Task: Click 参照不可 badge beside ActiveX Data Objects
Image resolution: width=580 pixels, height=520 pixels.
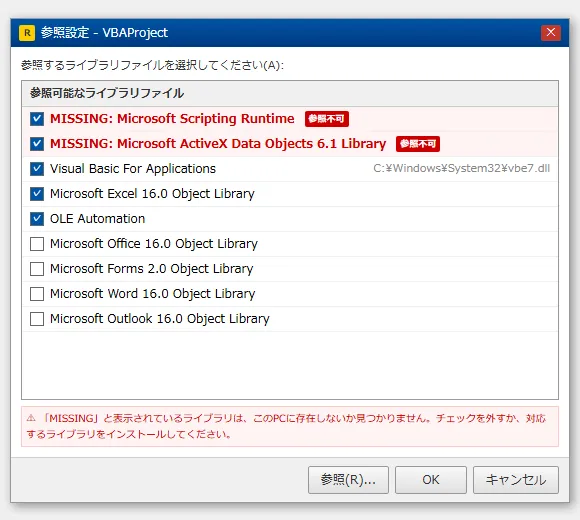Action: pos(418,144)
